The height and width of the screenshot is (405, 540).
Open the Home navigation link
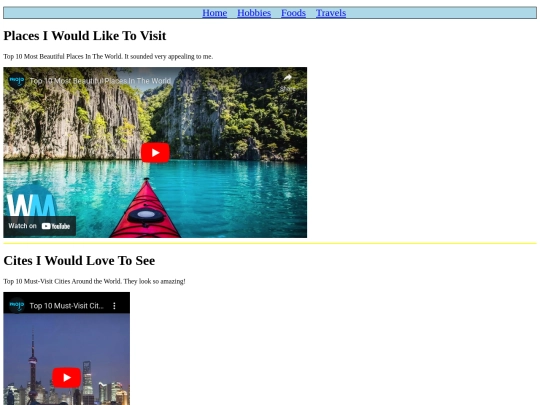tap(215, 13)
